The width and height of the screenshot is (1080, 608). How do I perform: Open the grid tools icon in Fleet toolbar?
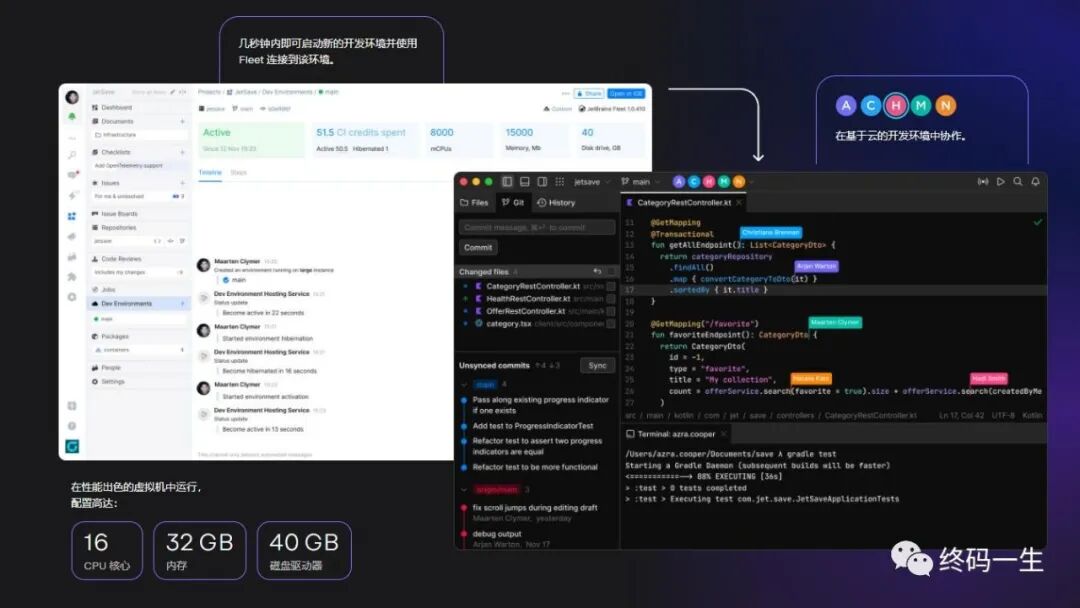point(560,182)
